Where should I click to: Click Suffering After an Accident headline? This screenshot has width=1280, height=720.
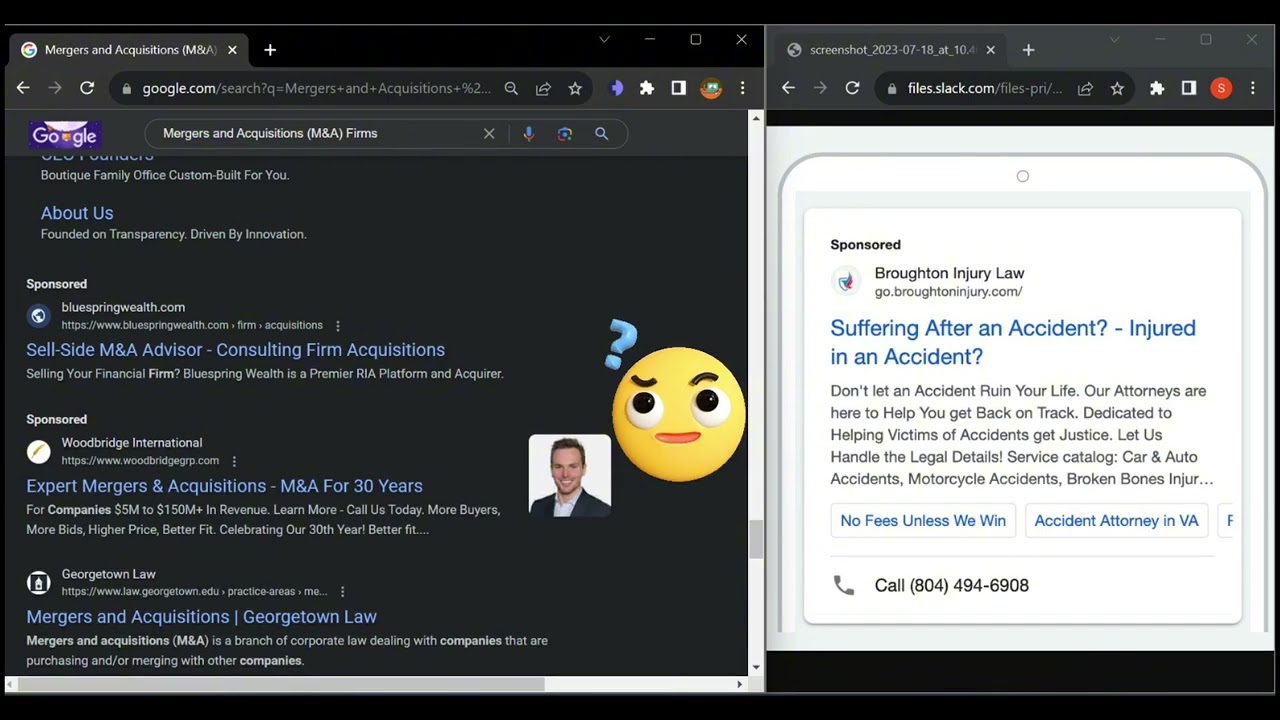(x=1013, y=342)
